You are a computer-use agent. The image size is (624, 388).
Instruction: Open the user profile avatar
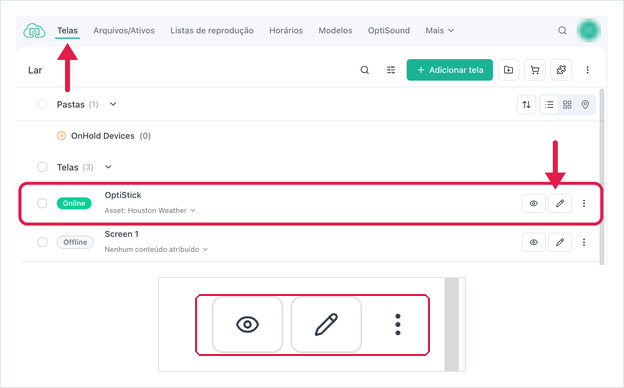[589, 30]
